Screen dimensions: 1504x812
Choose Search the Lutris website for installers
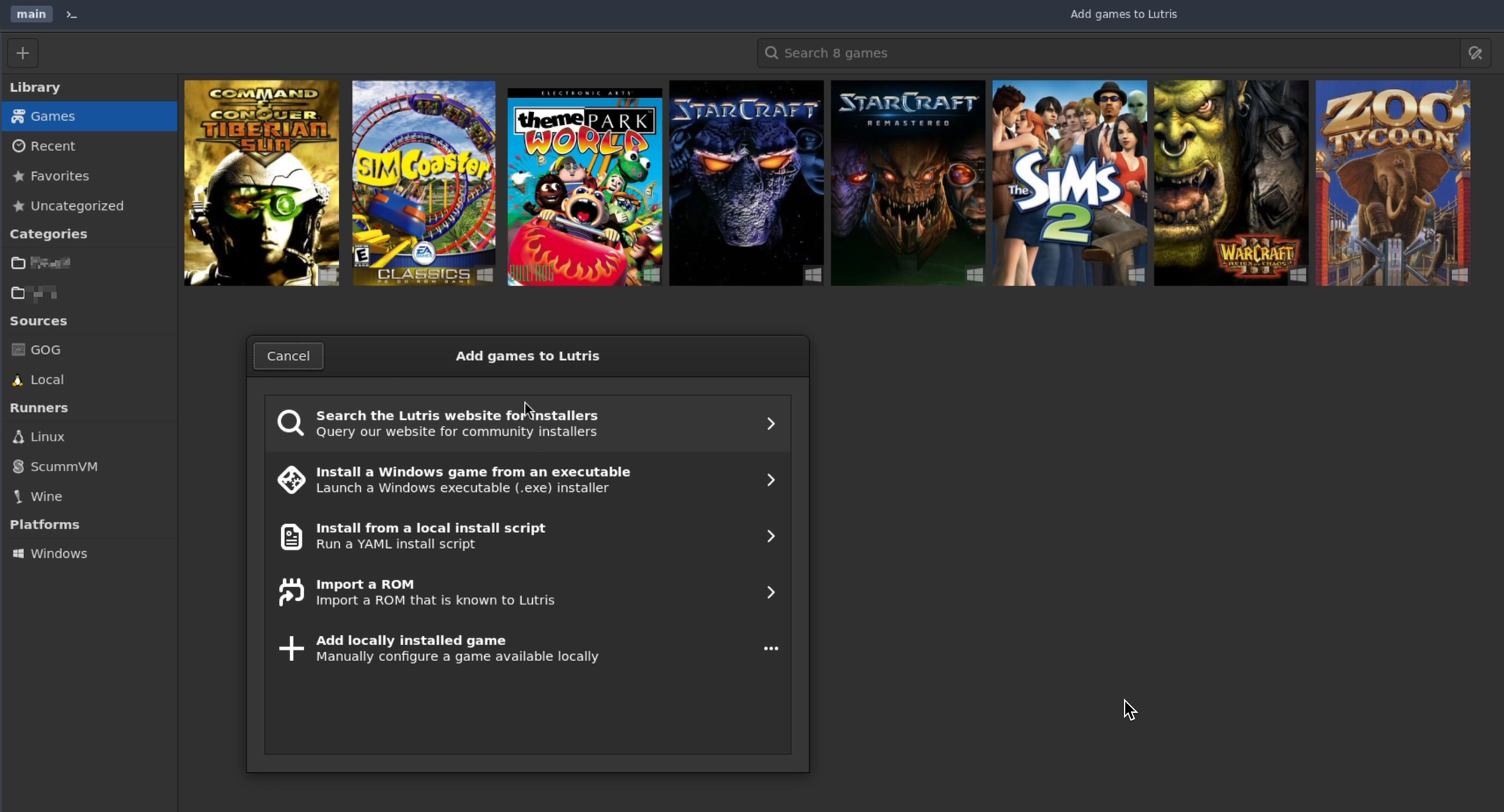(528, 424)
